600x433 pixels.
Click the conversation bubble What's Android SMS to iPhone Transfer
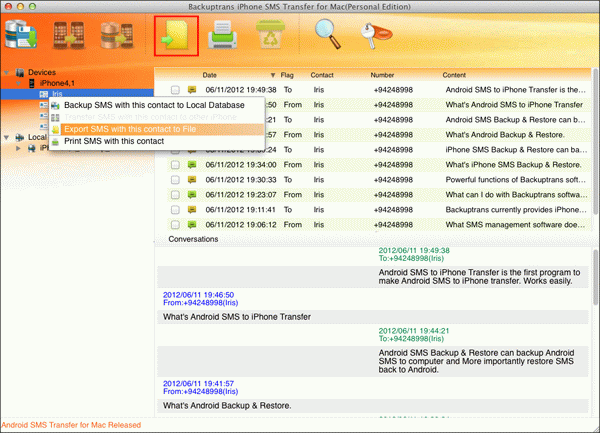(x=373, y=317)
